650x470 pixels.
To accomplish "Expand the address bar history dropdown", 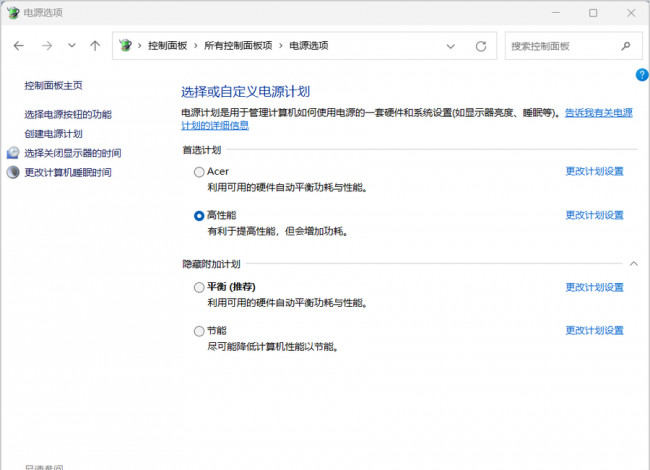I will 451,46.
